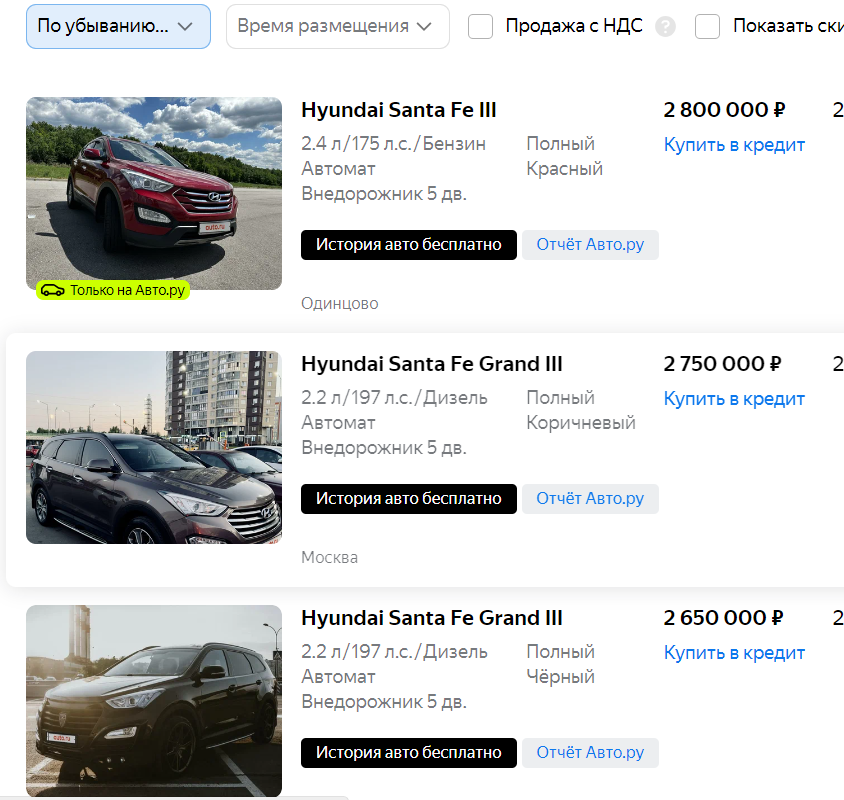Open 'Отчёт Авто.ру' for Одинцово listing
The height and width of the screenshot is (800, 844).
click(x=590, y=245)
